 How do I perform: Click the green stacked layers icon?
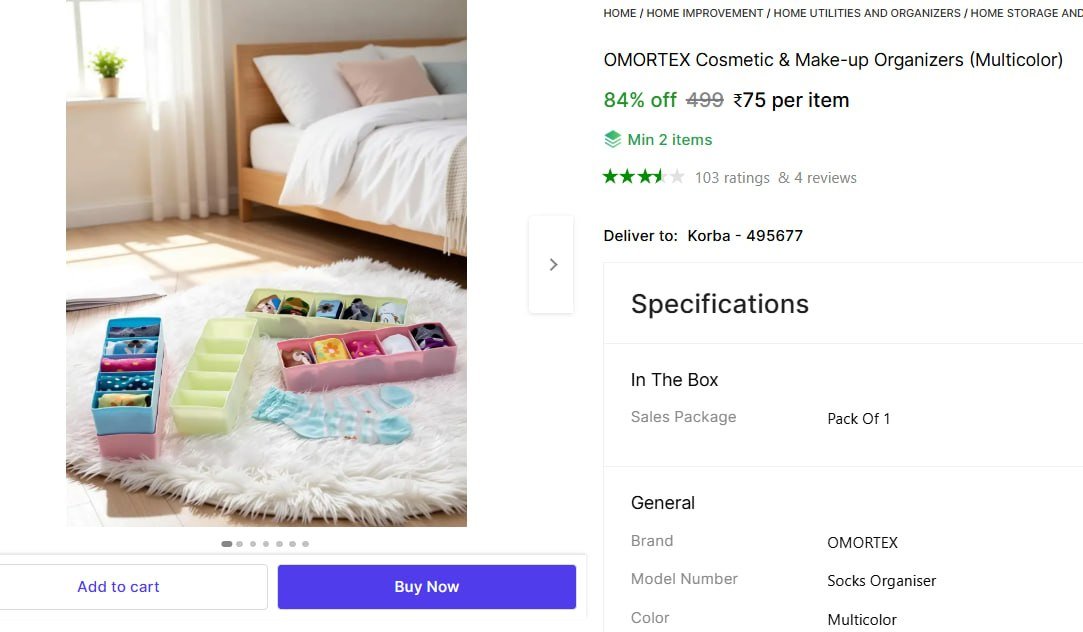click(613, 139)
